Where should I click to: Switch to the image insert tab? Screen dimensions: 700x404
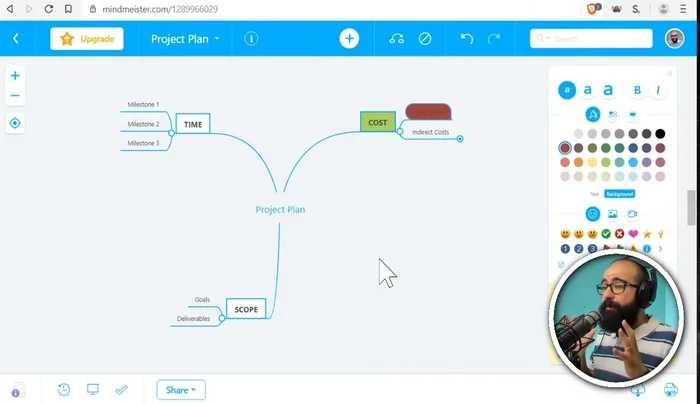pos(612,214)
